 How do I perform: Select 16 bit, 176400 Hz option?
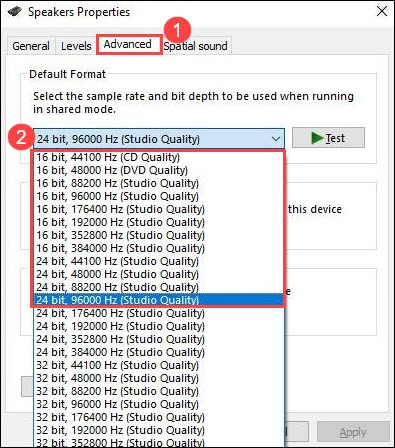pos(159,209)
